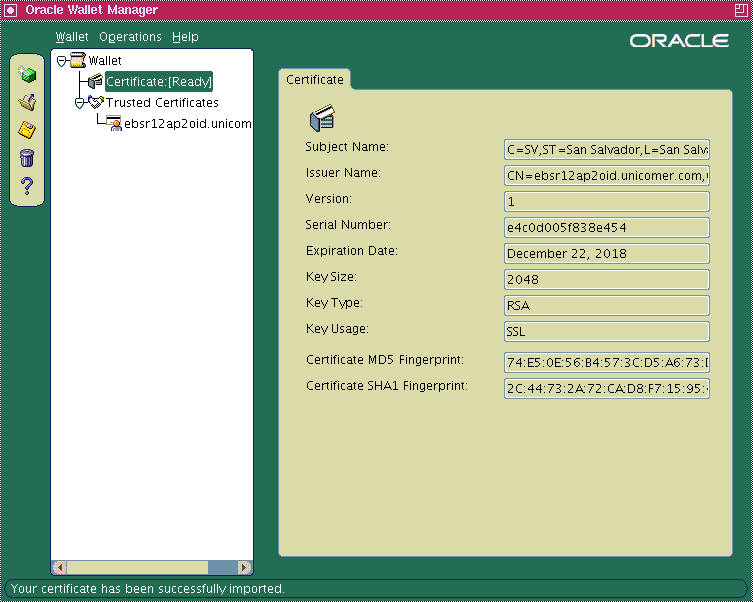Click the Open Wallet icon in sidebar
Viewport: 753px width, 602px height.
[x=27, y=102]
